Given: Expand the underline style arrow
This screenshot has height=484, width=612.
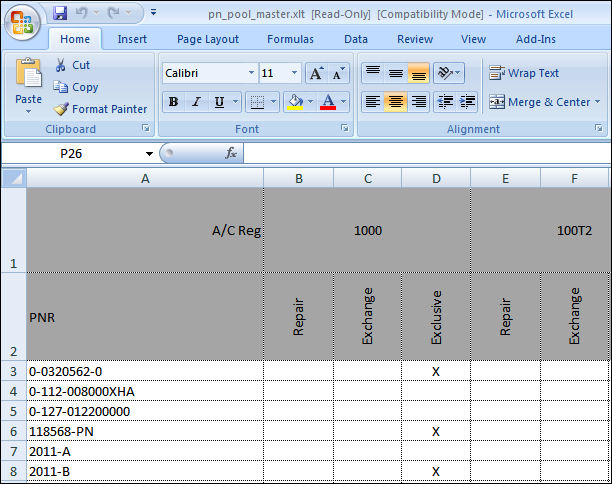Looking at the screenshot, I should pyautogui.click(x=235, y=102).
